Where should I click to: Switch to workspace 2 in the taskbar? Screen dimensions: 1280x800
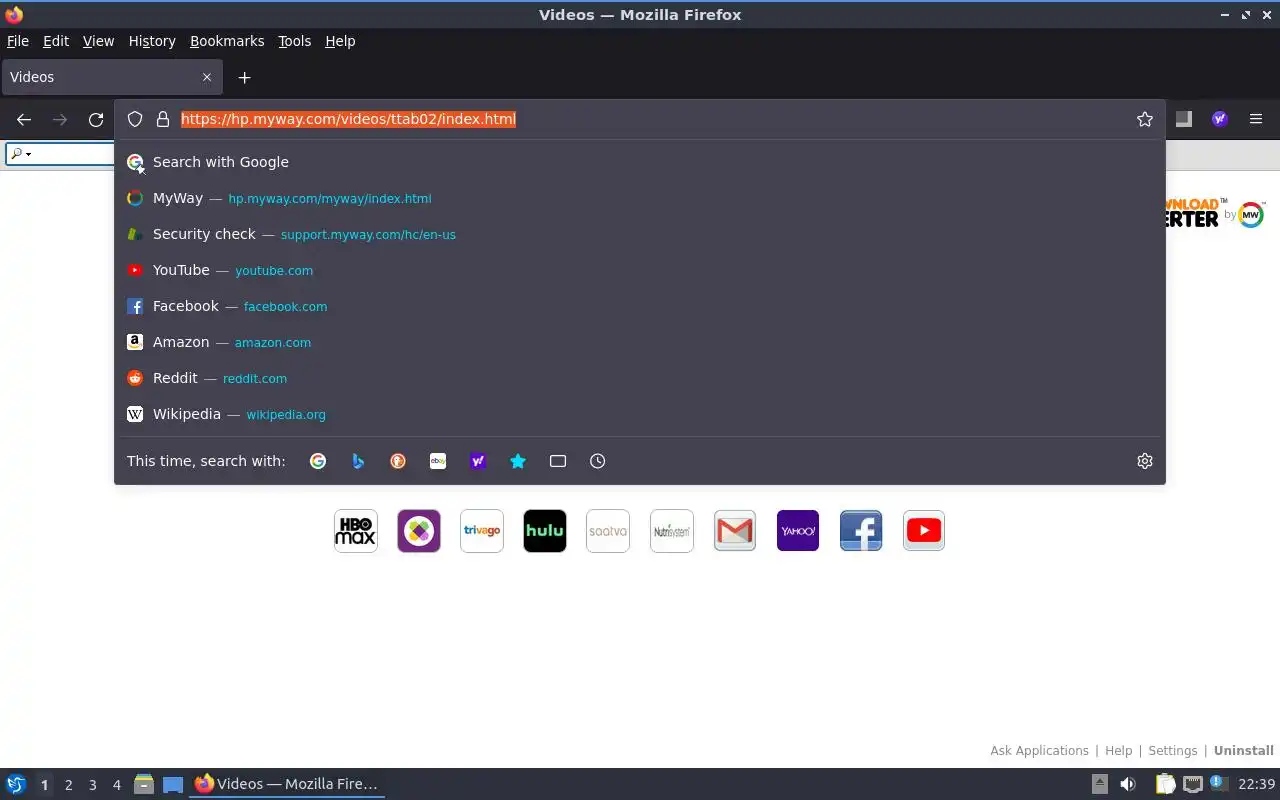pyautogui.click(x=68, y=785)
